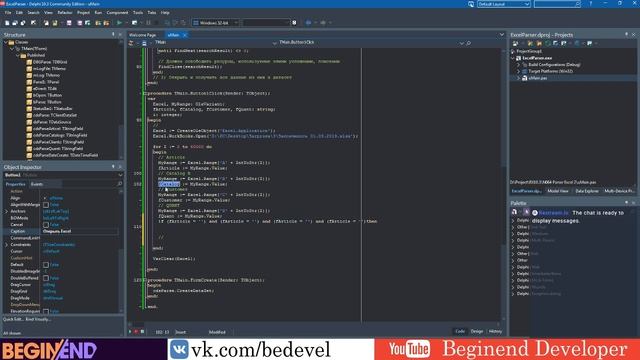Screen dimensions: 640x360
Task: Open the Edit menu
Action: click(x=19, y=13)
